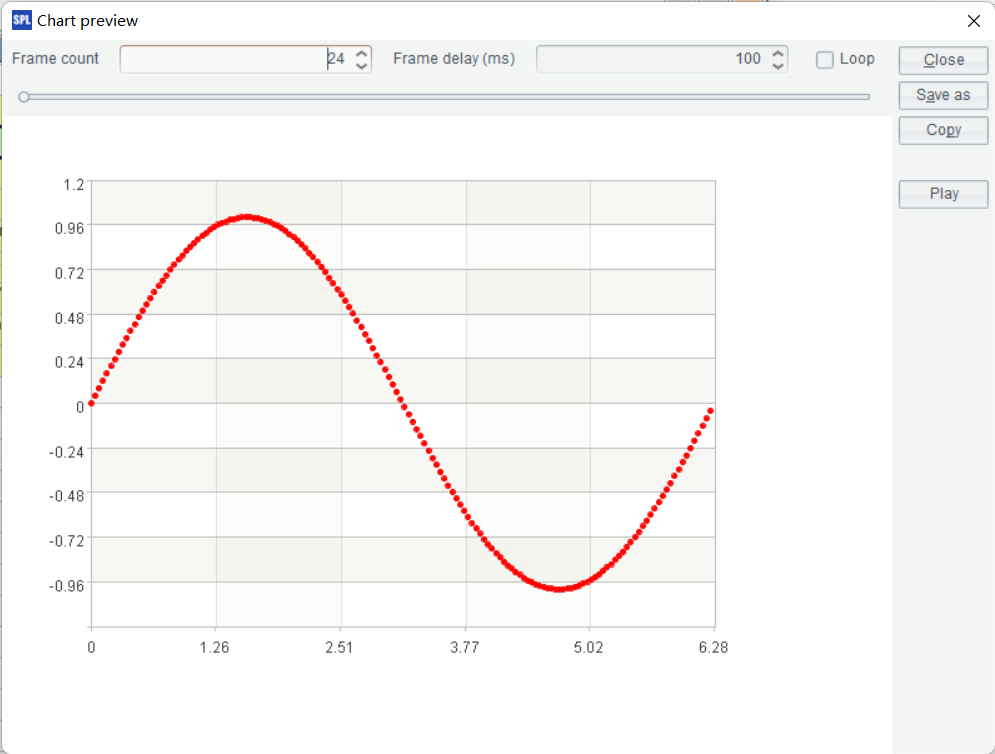Image resolution: width=995 pixels, height=754 pixels.
Task: Decrease frame count with the down arrow
Action: [362, 65]
